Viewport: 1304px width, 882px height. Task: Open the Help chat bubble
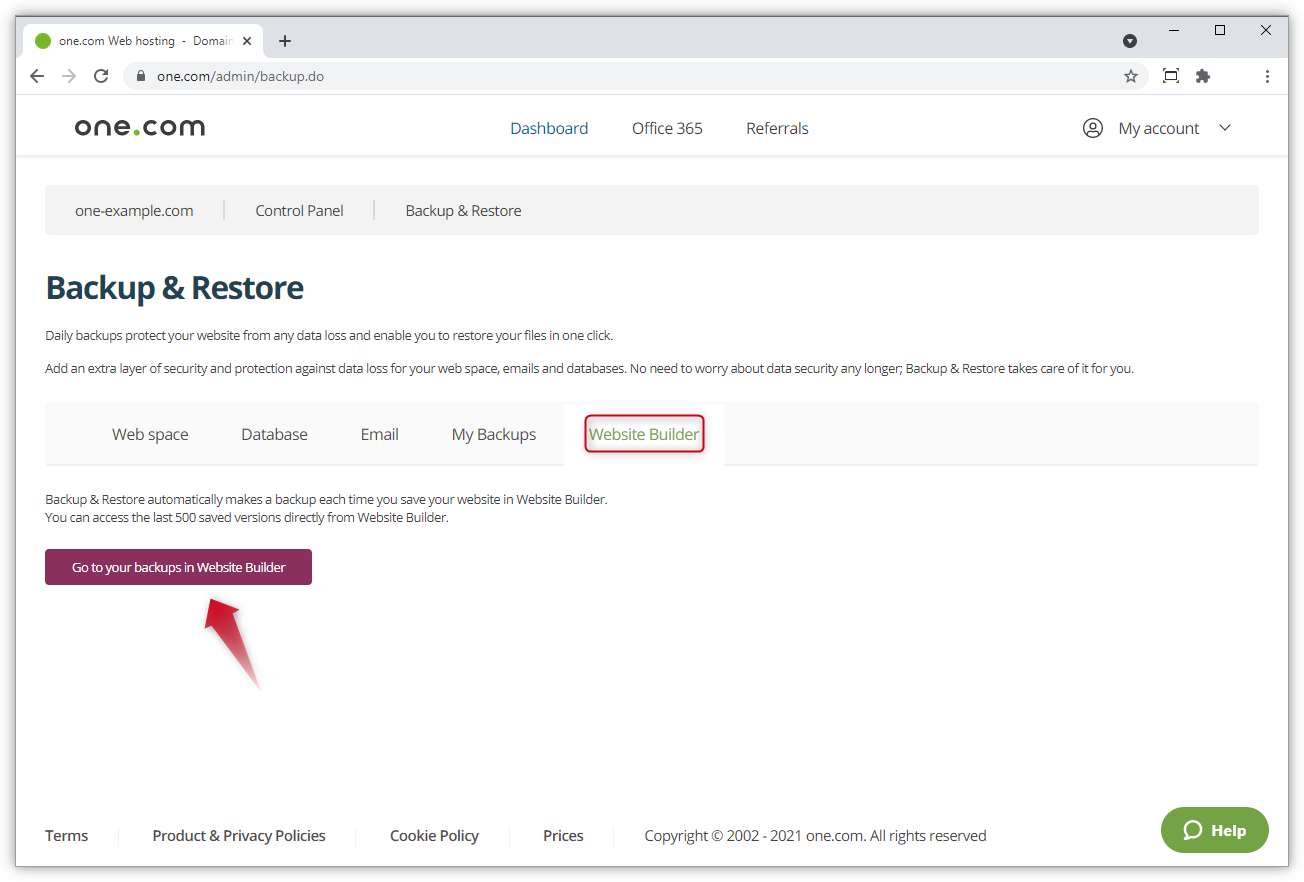1214,830
